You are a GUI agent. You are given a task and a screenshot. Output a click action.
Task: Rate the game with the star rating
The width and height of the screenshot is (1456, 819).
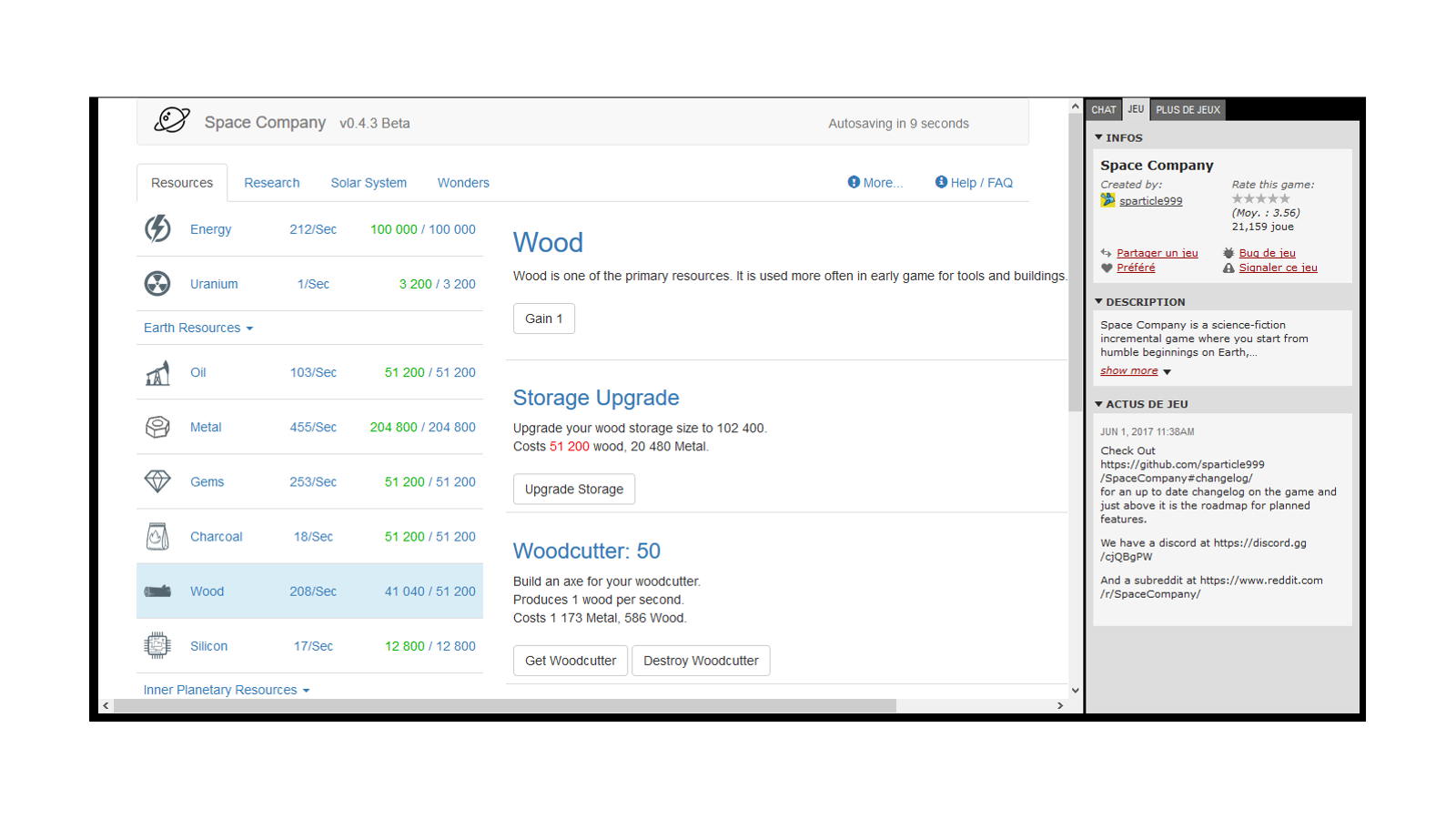[1260, 198]
